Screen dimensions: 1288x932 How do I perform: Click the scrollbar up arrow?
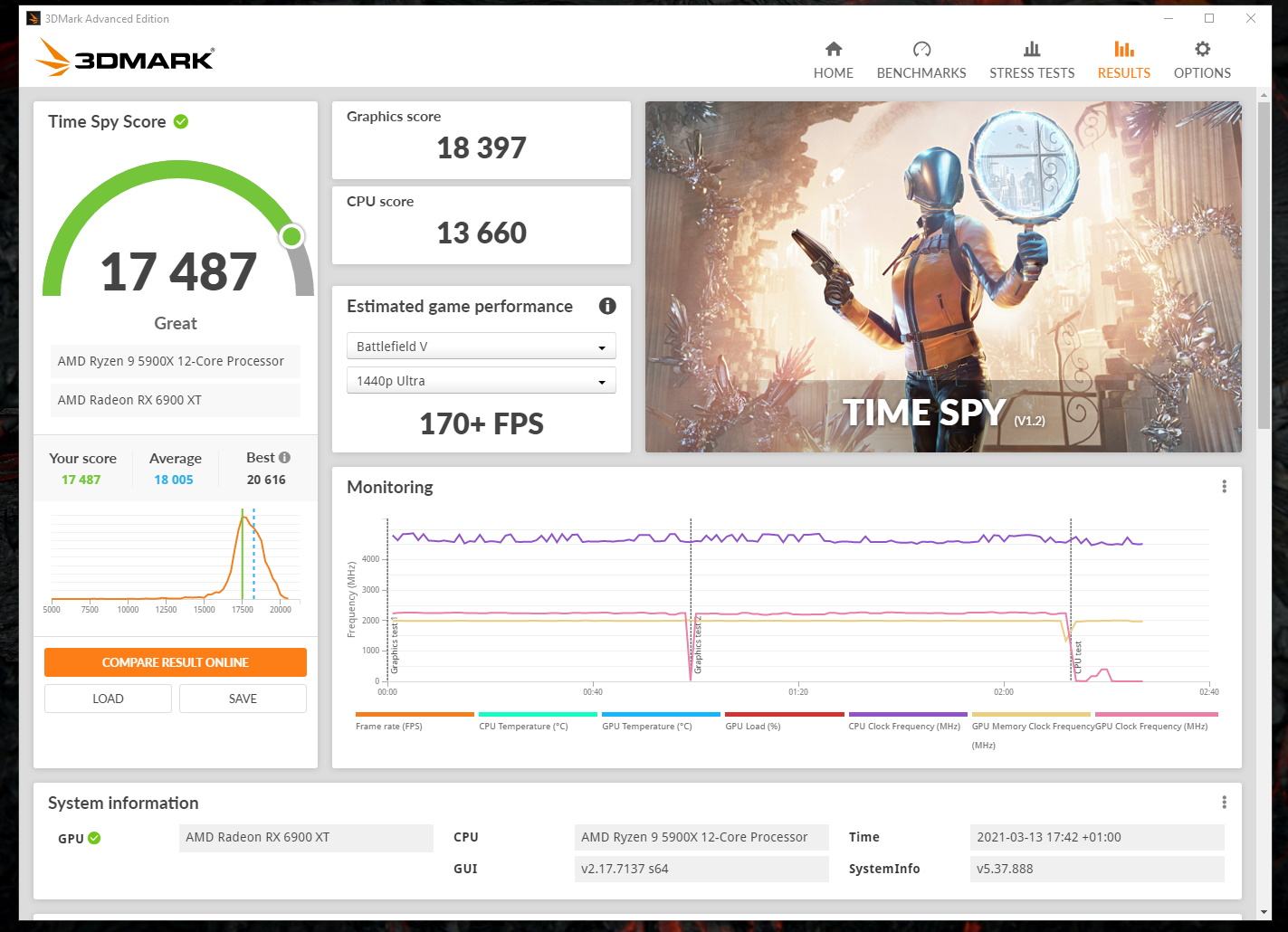(1264, 93)
